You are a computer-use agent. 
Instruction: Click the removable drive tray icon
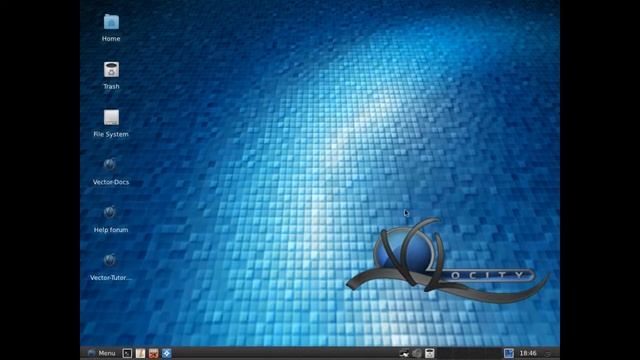[x=429, y=353]
